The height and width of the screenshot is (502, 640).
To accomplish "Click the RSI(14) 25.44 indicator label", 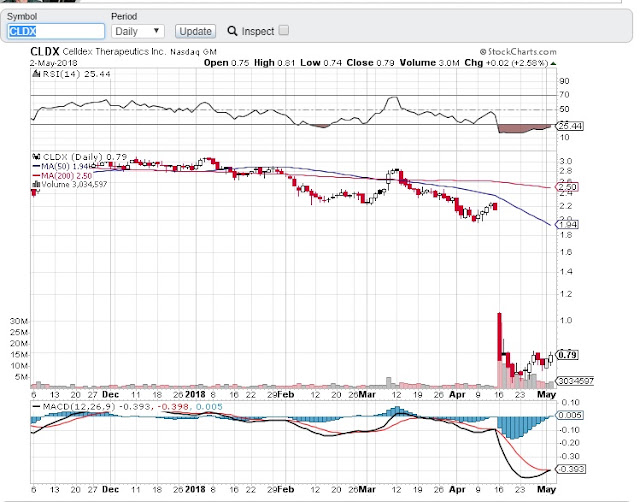I will (x=76, y=74).
